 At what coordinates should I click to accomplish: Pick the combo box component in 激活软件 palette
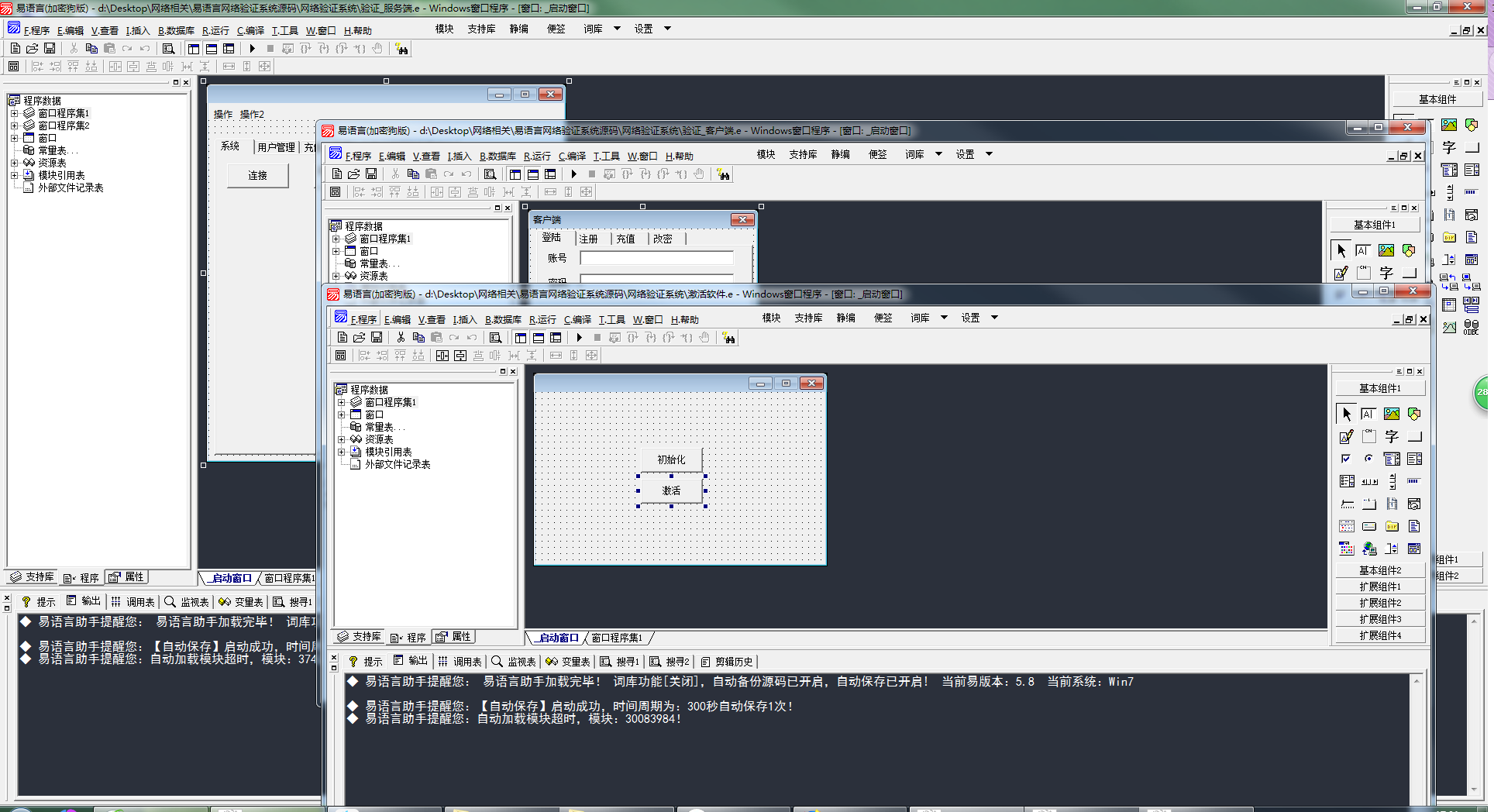(x=1392, y=459)
